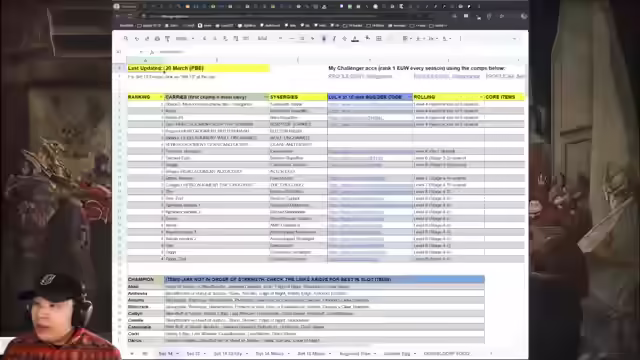The image size is (640, 360).
Task: Click the Undo arrow in Sheets toolbar
Action: point(136,38)
